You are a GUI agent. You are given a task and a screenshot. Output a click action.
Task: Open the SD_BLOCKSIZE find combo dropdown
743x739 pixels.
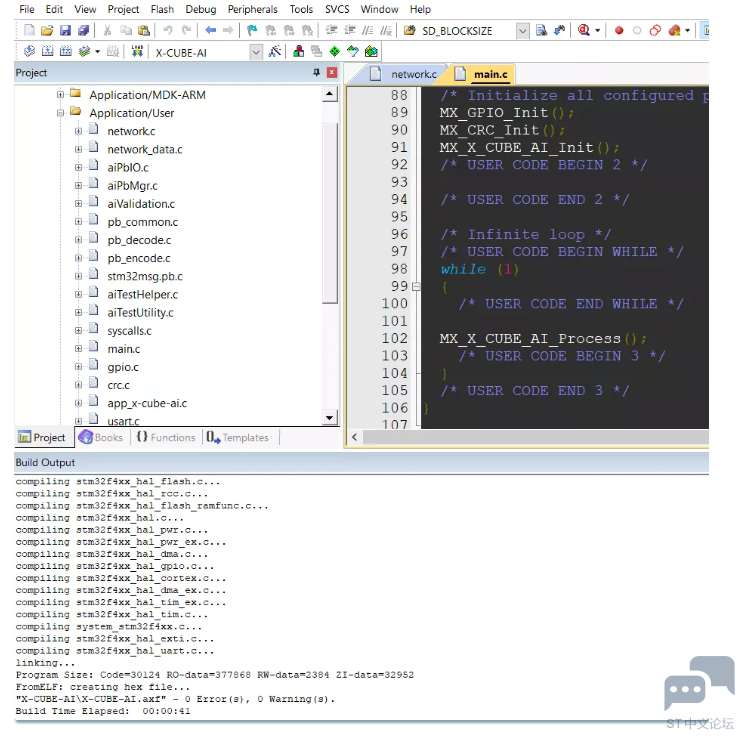(522, 31)
